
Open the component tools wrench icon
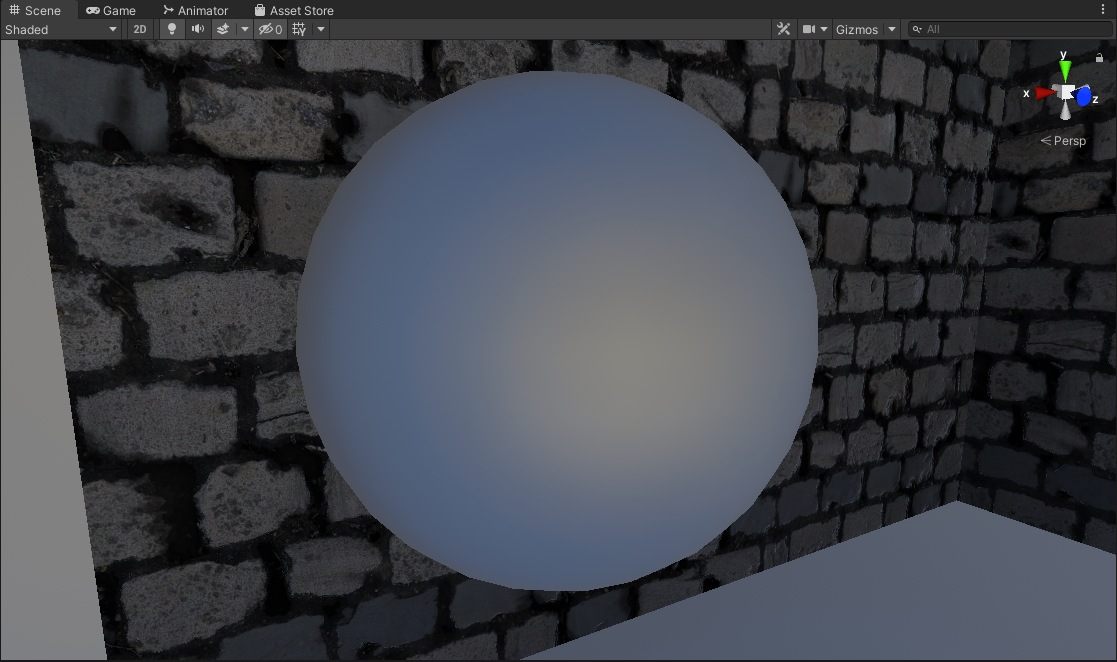click(x=784, y=29)
